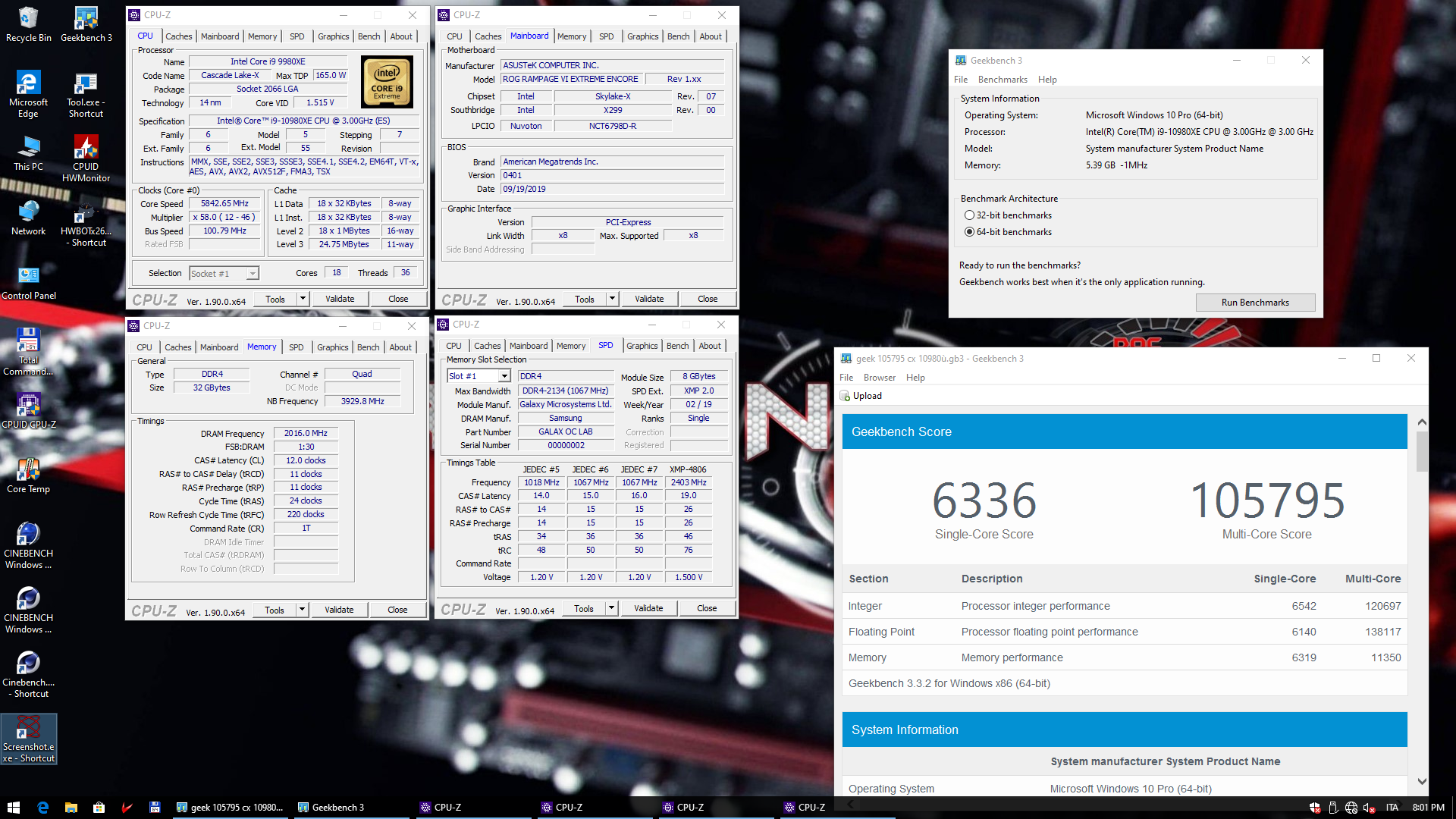The image size is (1456, 819).
Task: Click the Windows Start button
Action: click(x=13, y=808)
